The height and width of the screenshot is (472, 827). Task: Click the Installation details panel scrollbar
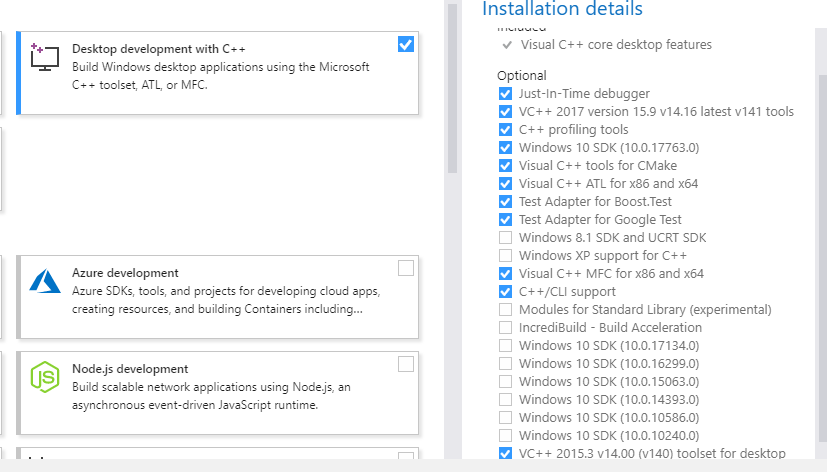[823, 258]
